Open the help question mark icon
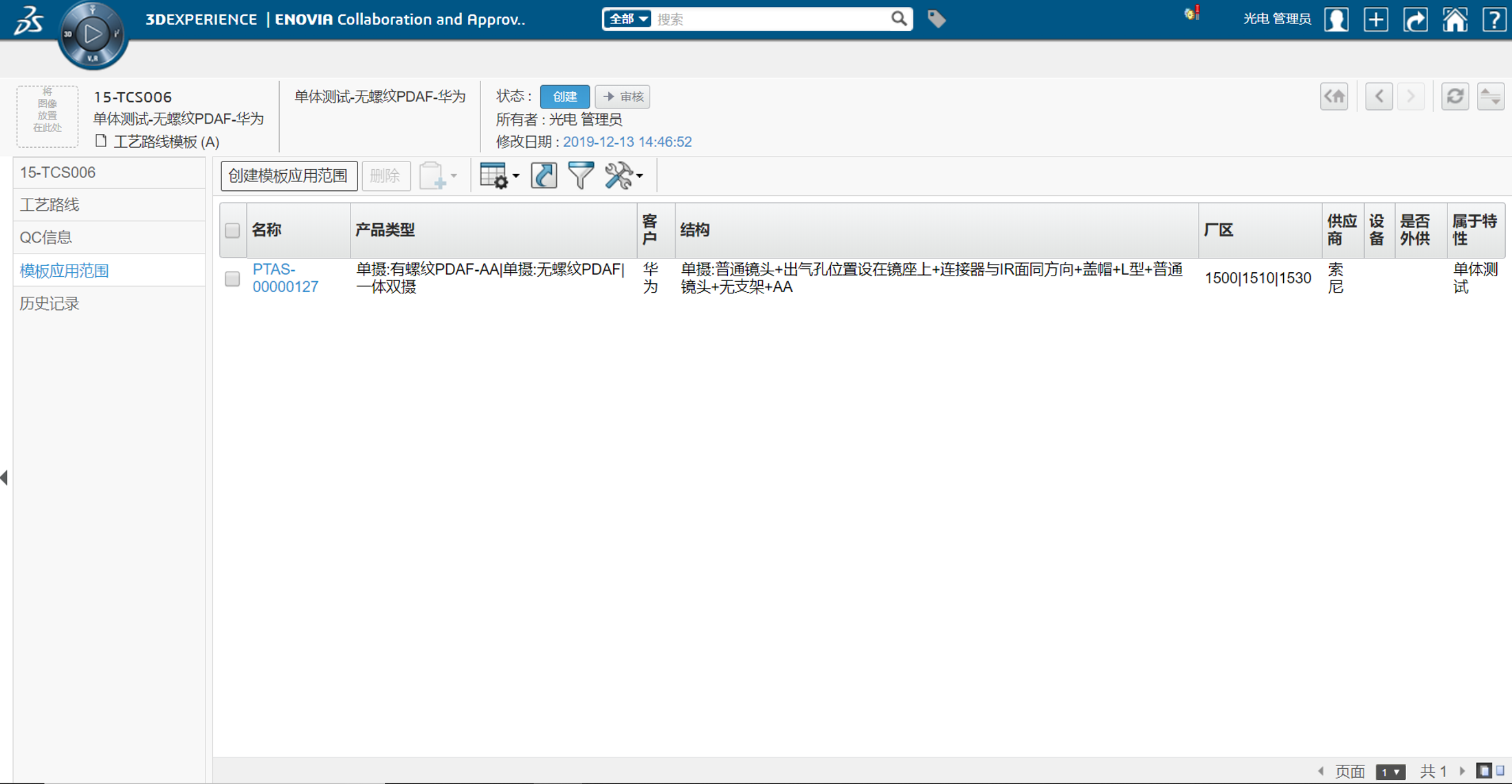1512x784 pixels. pos(1493,19)
